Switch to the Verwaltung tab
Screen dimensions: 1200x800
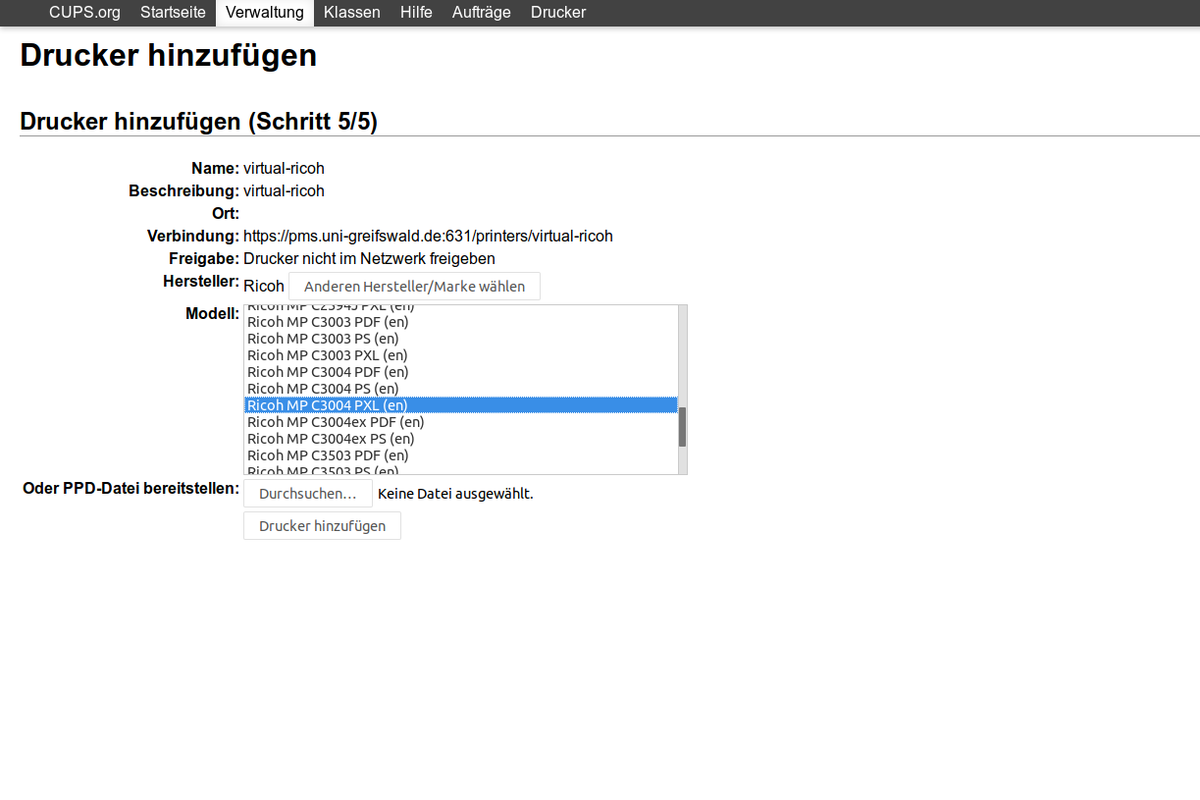[264, 13]
